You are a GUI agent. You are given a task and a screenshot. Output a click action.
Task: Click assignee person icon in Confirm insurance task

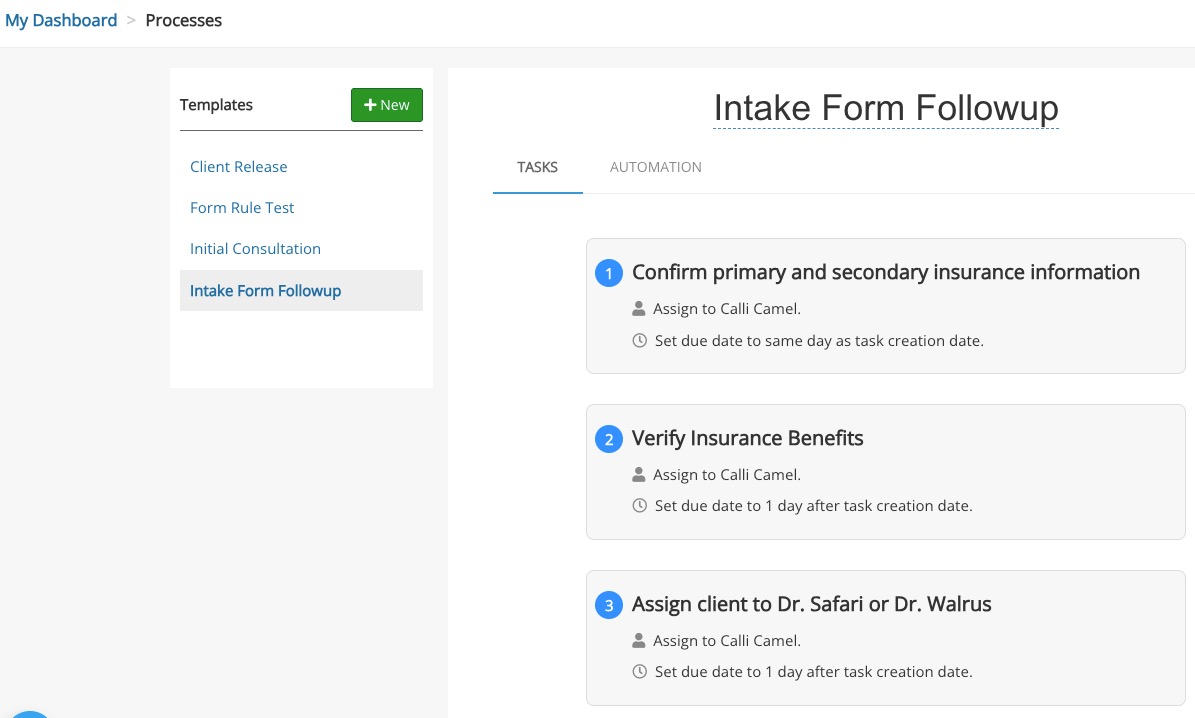640,309
